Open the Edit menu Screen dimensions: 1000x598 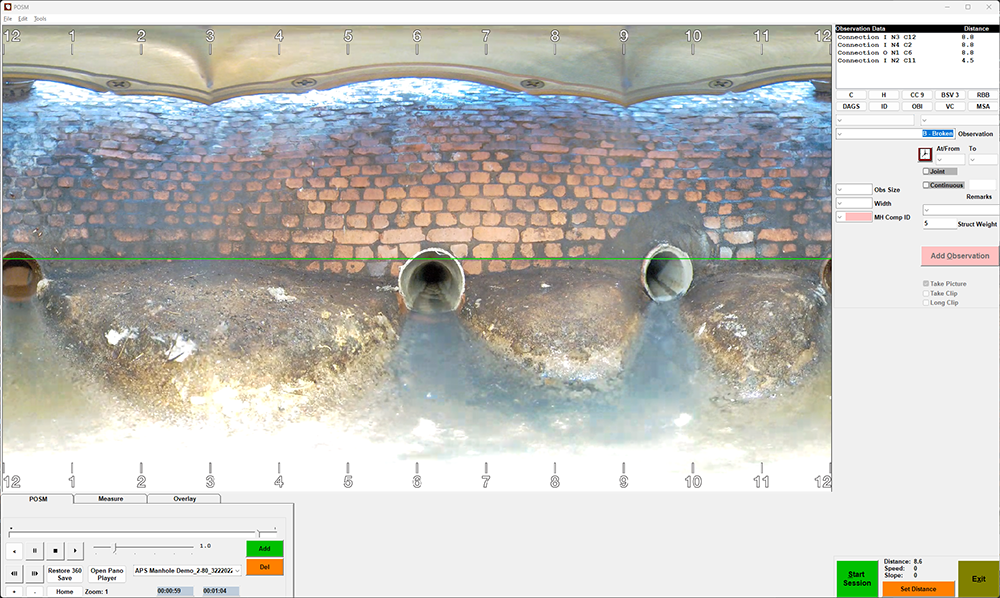coord(23,18)
